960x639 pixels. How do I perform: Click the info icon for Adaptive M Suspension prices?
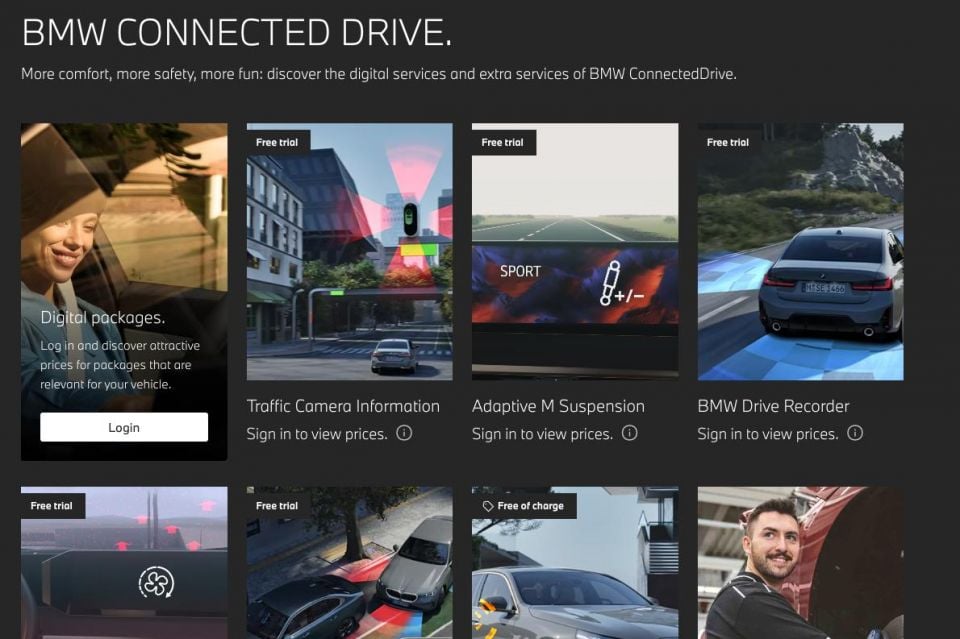629,434
